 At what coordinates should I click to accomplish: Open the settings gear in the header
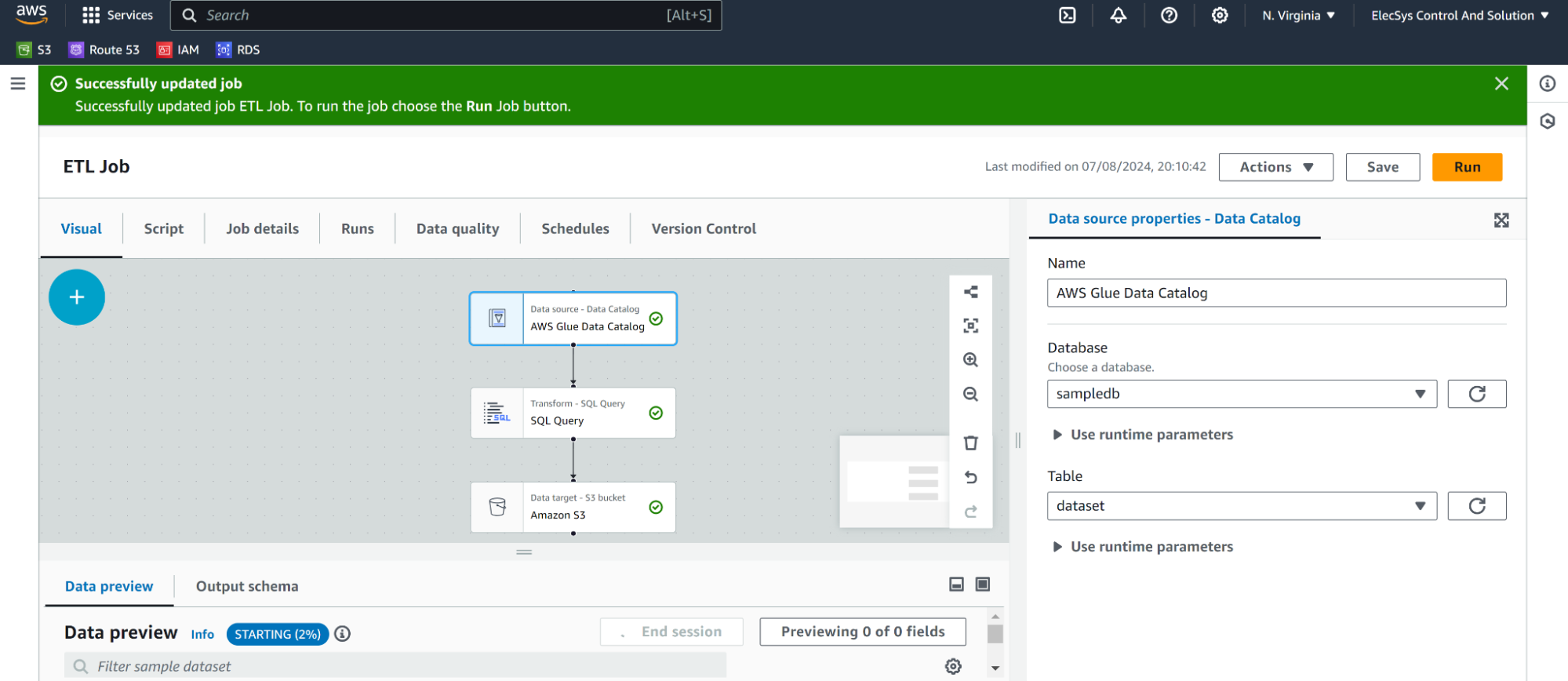pyautogui.click(x=1220, y=15)
